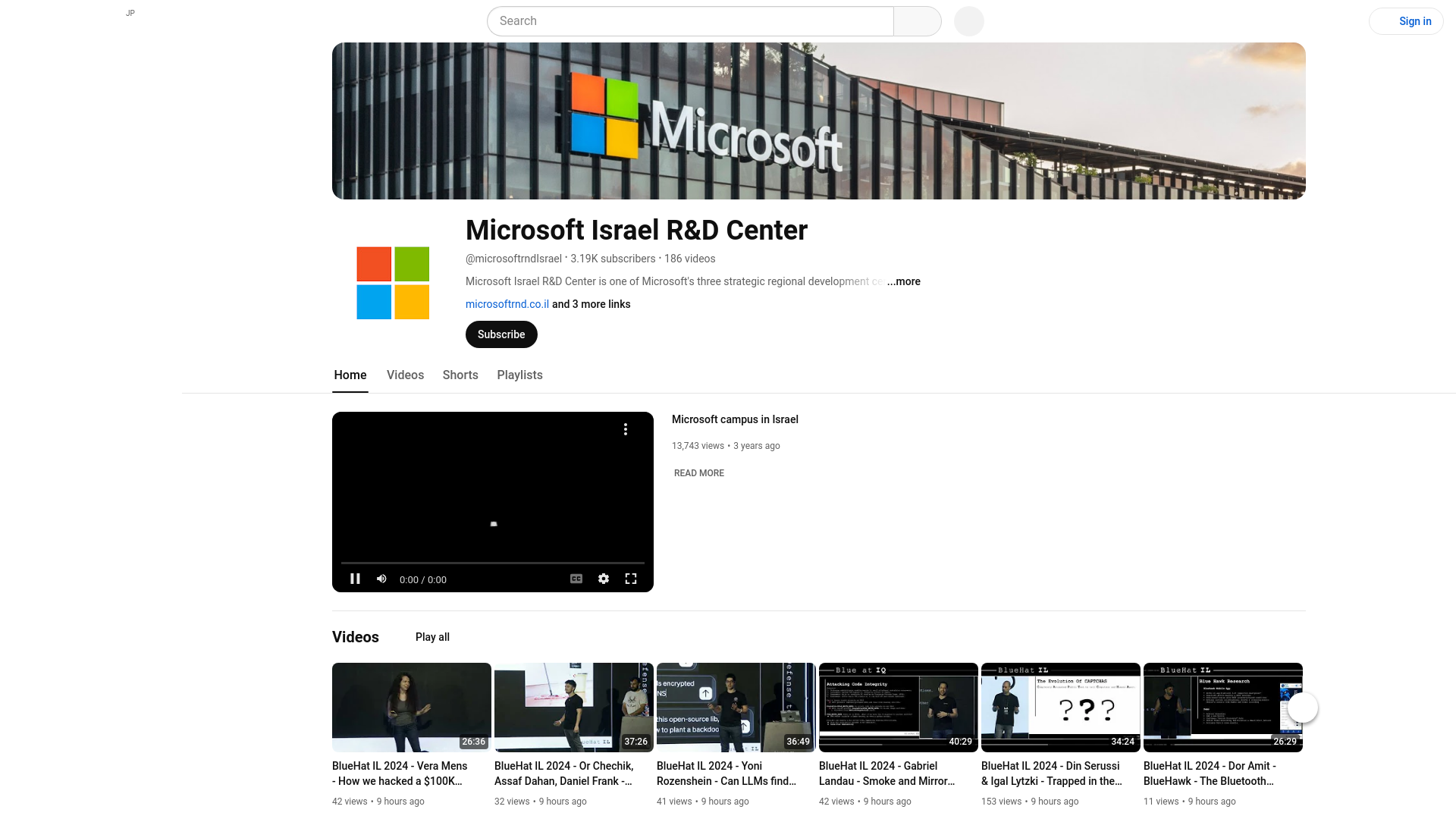This screenshot has height=819, width=1456.
Task: Click READ MORE under featured video
Action: coord(699,473)
